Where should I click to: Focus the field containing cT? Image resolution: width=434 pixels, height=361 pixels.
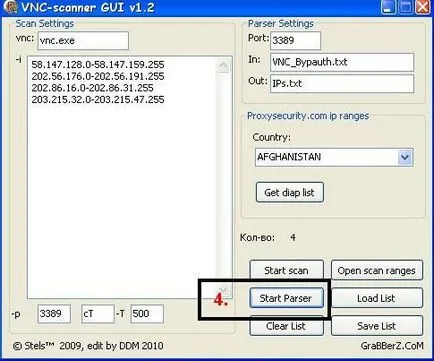(98, 314)
